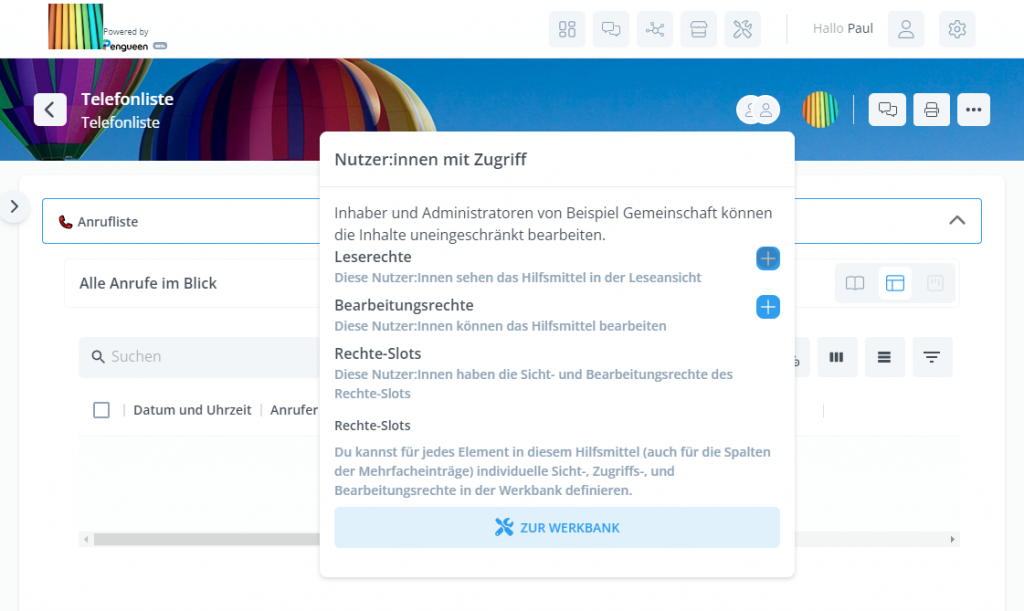The height and width of the screenshot is (611, 1024).
Task: Add user to Leserechte with plus
Action: coord(767,259)
